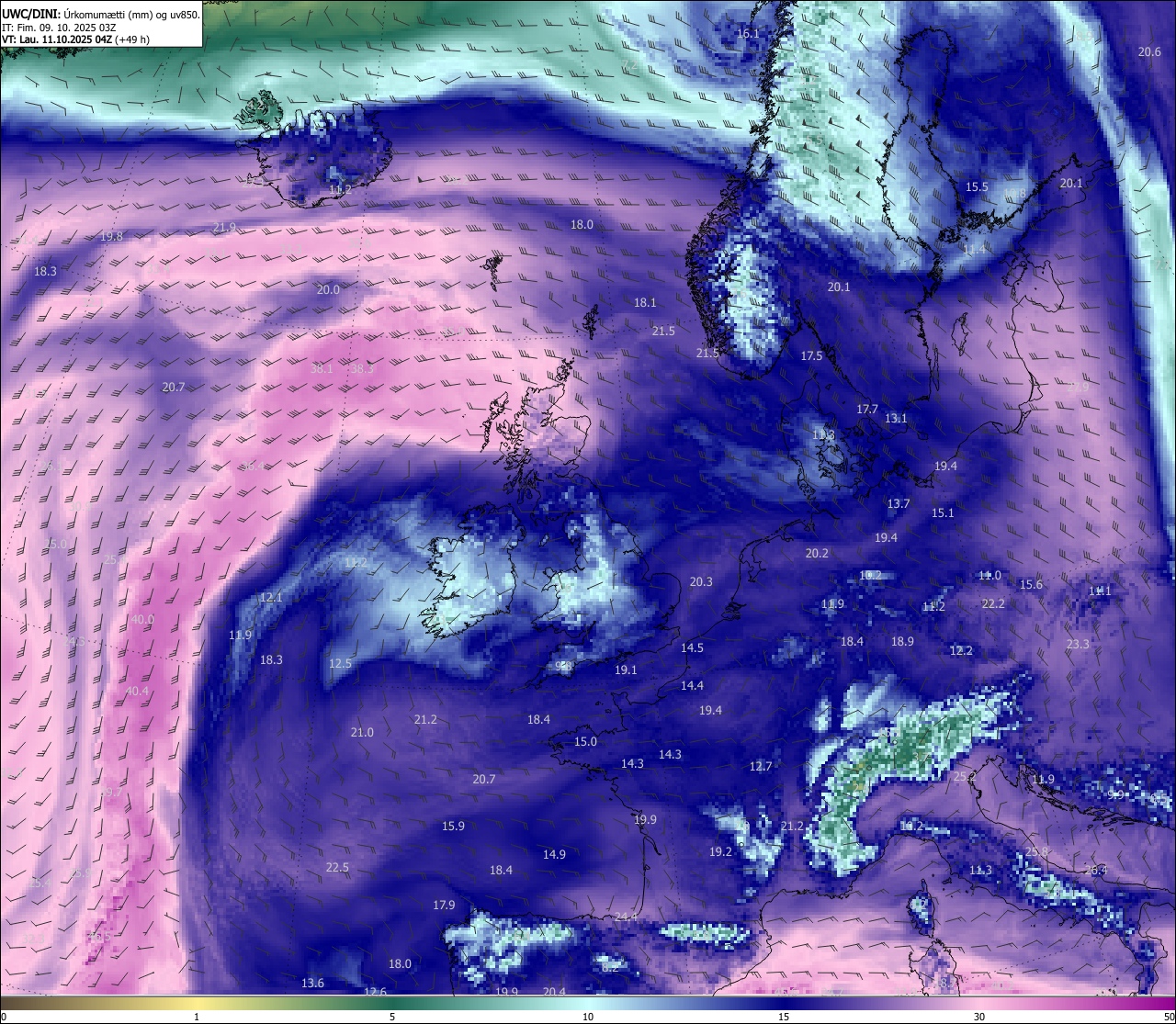Click the 20.3 value over the North Sea
The height and width of the screenshot is (1024, 1176).
(x=701, y=582)
